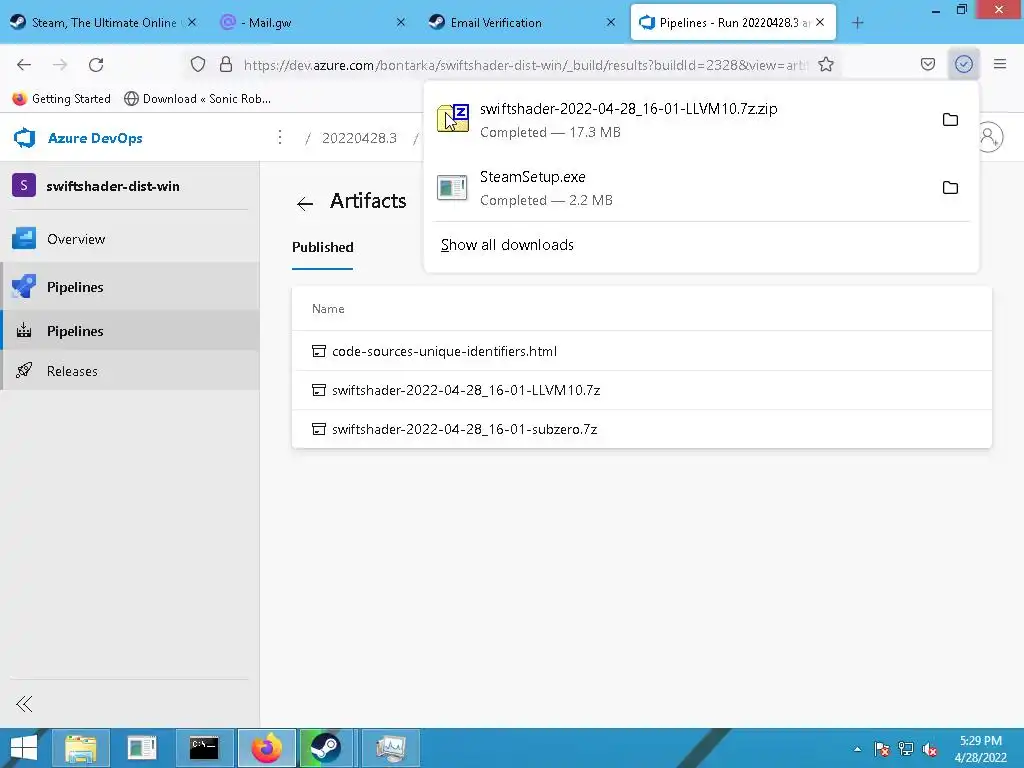Viewport: 1024px width, 768px height.
Task: Click the Action Center flag tray icon
Action: click(882, 749)
